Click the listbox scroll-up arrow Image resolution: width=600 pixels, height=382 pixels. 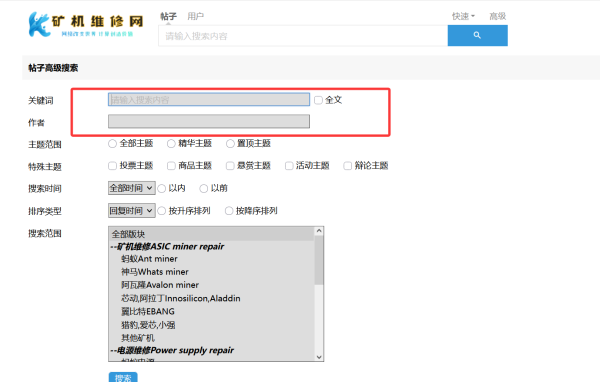(x=319, y=231)
